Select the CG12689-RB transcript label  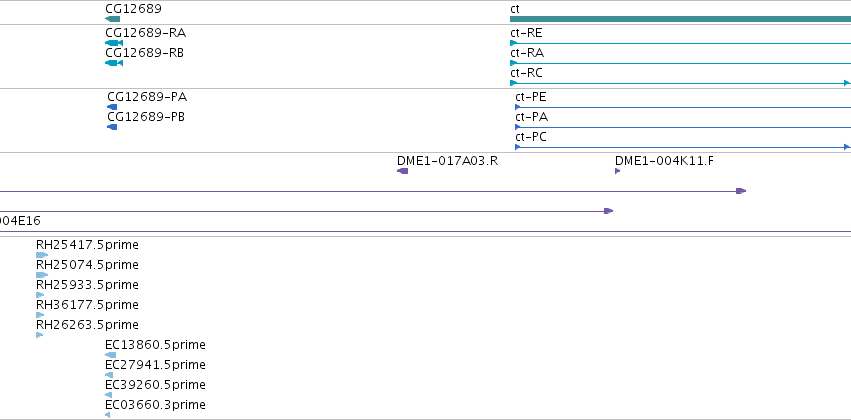144,53
